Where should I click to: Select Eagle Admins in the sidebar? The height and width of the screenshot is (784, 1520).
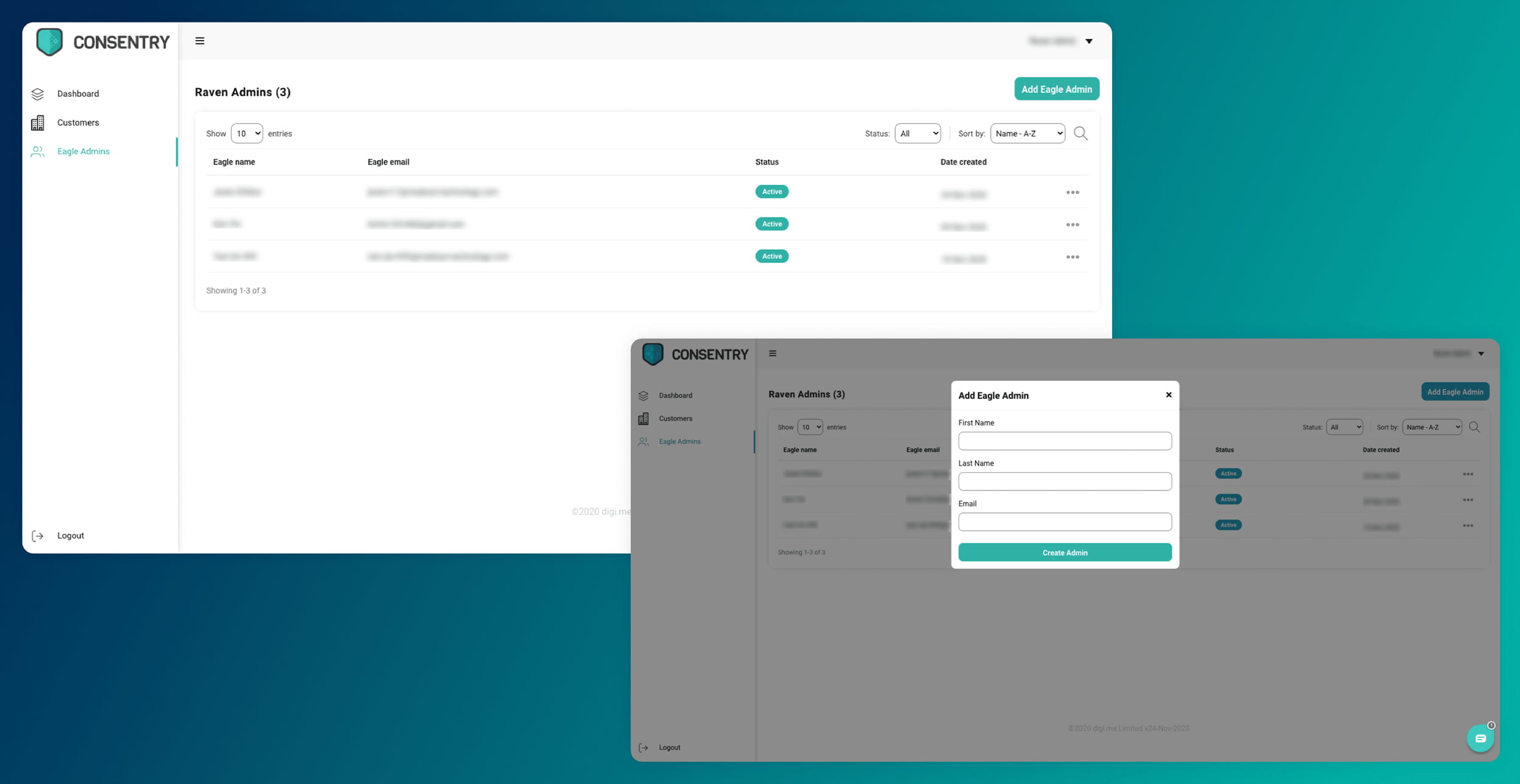point(83,151)
